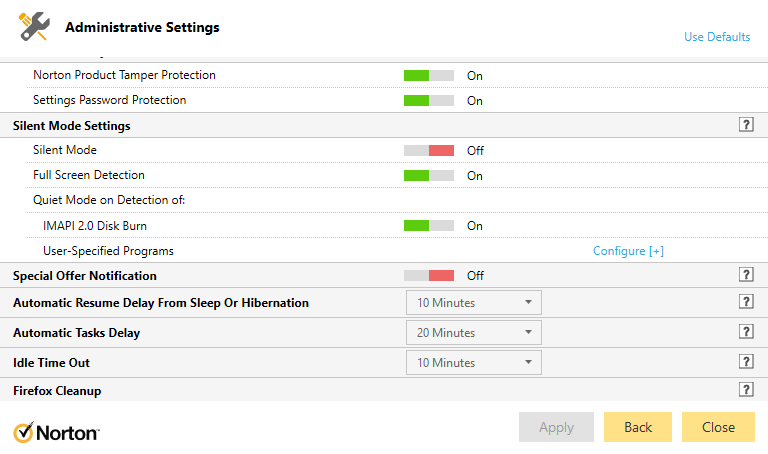Viewport: 768px width, 454px height.
Task: Disable Settings Password Protection switch
Action: point(428,100)
